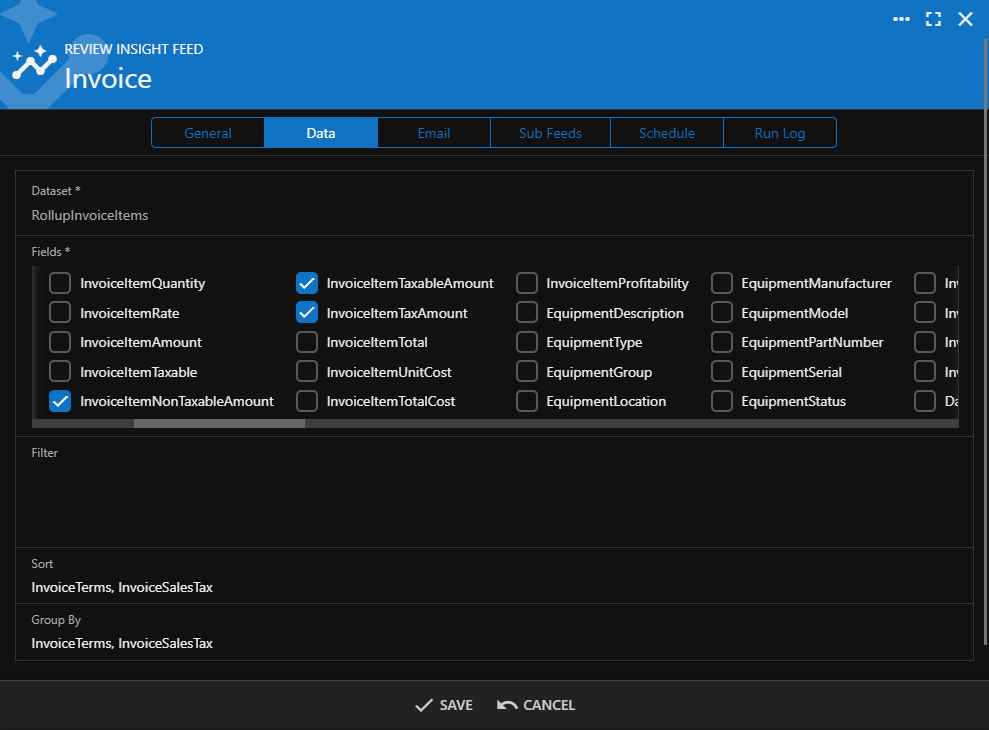
Task: Click the Insight Feed sparkle chart icon
Action: (x=34, y=62)
